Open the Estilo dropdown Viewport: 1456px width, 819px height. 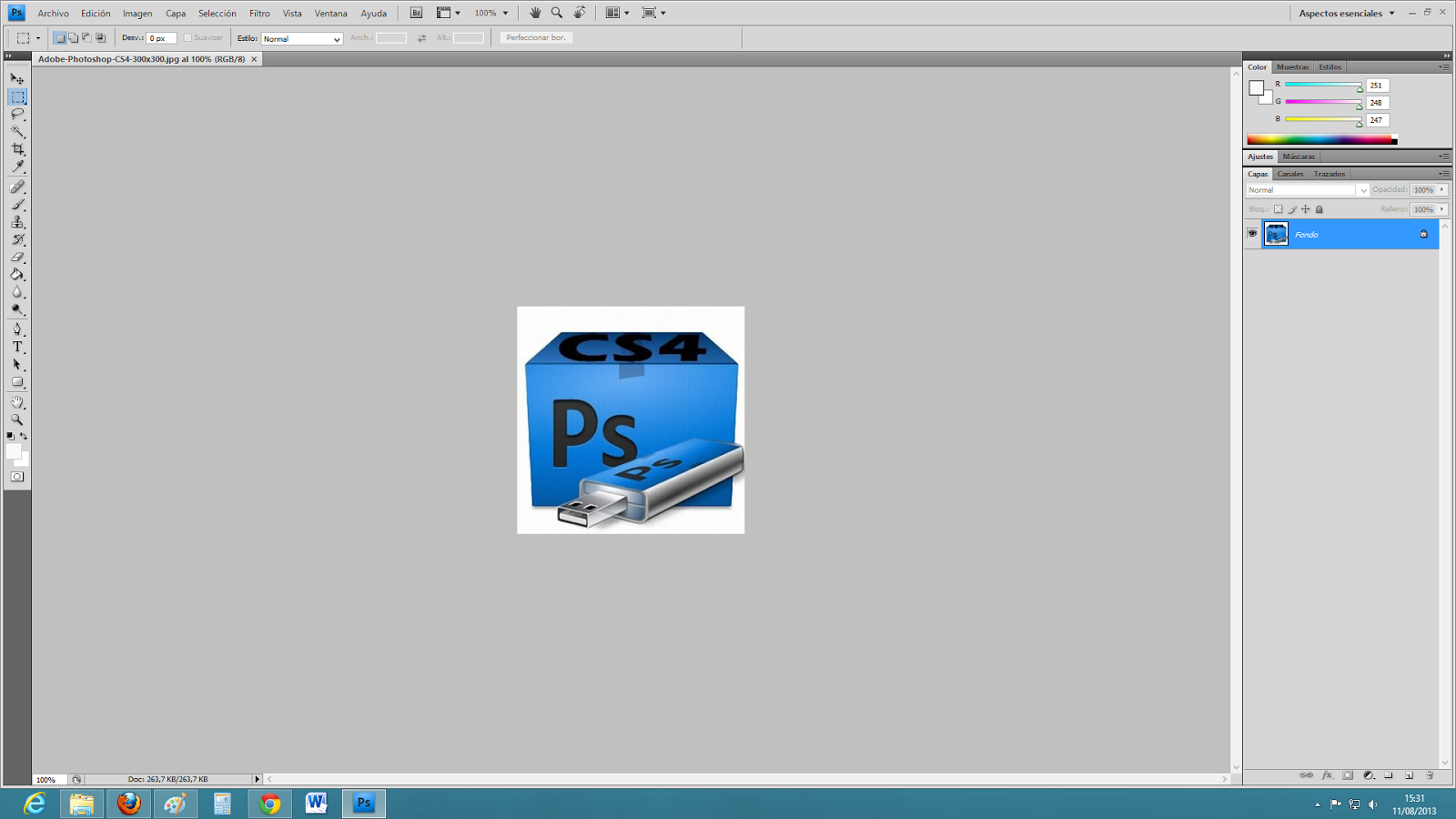tap(301, 39)
